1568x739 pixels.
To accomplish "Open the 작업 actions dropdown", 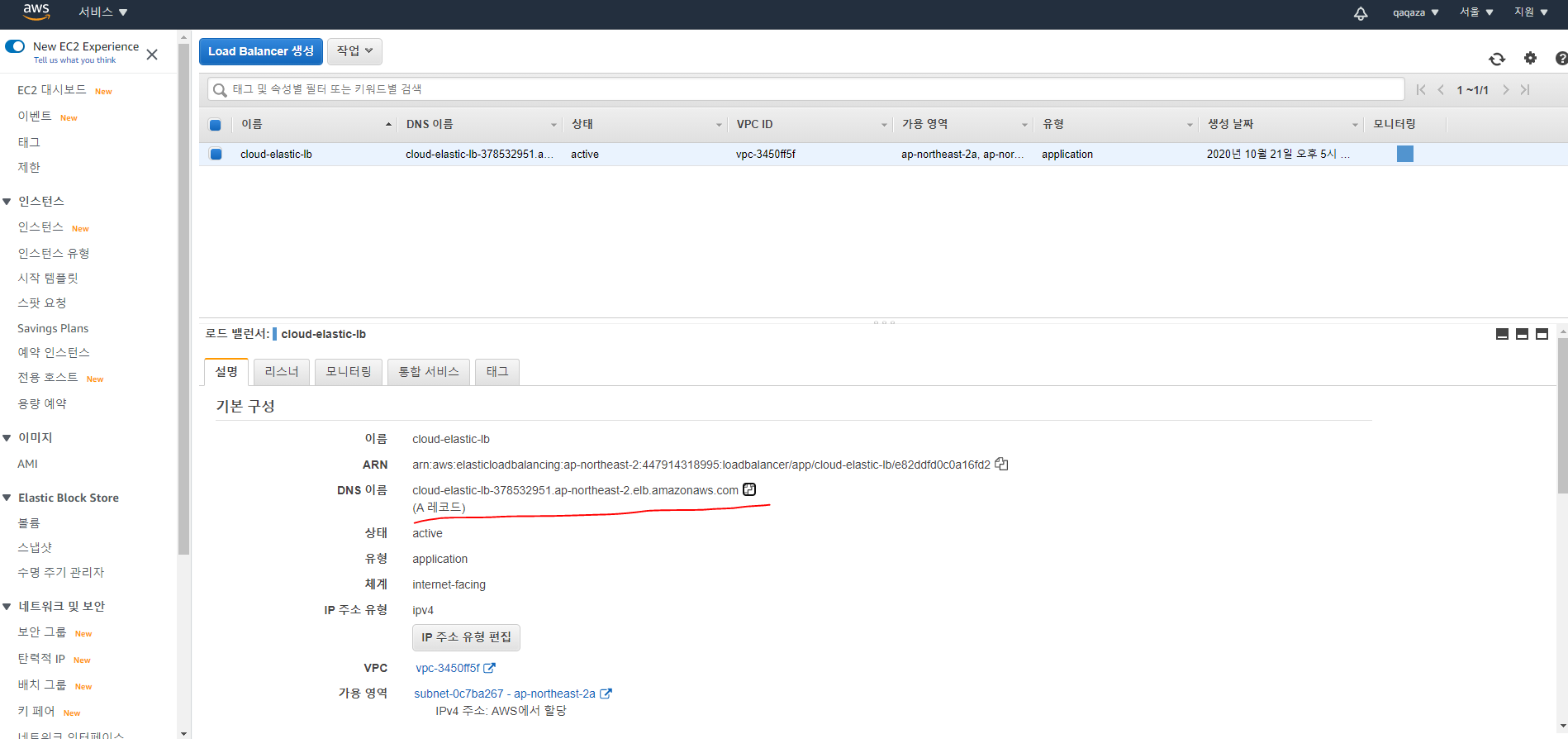I will click(354, 51).
